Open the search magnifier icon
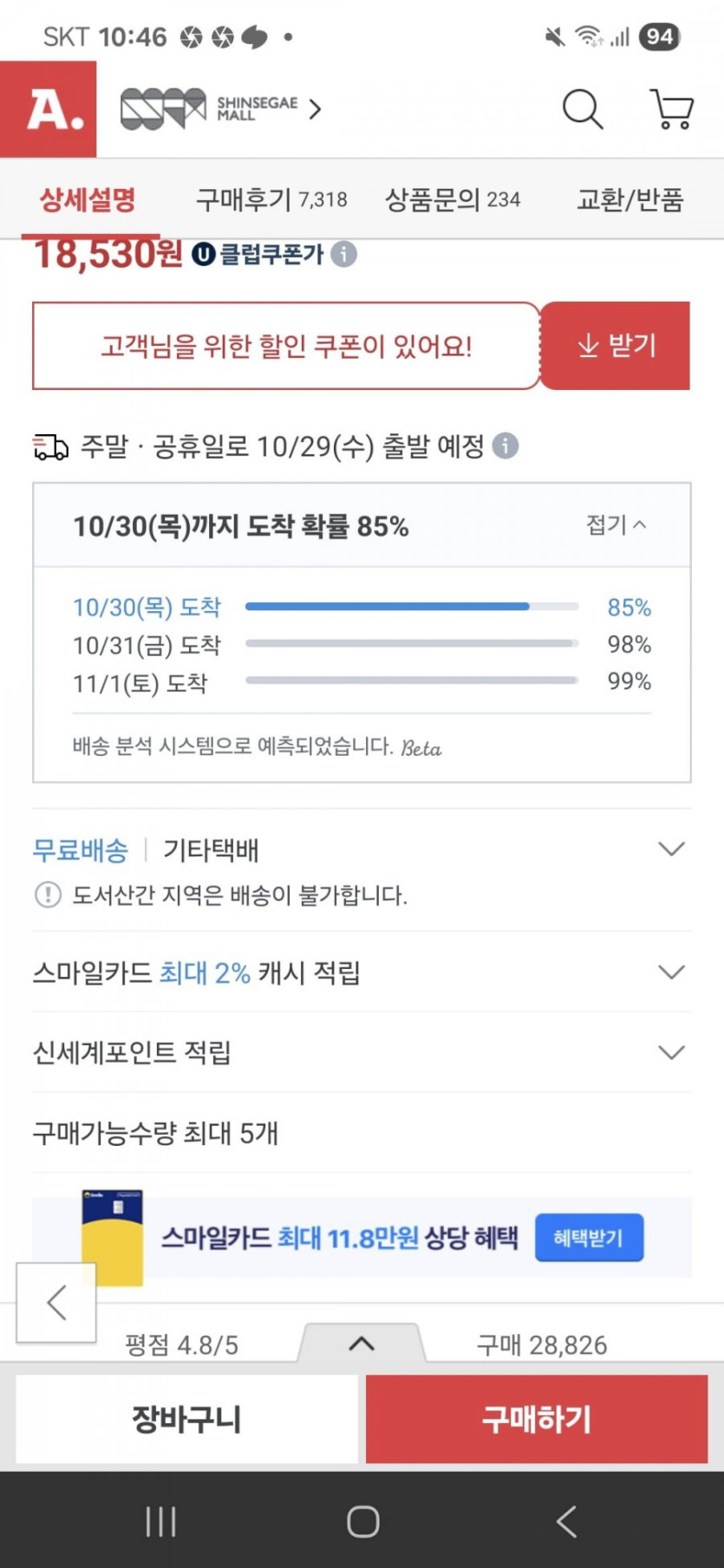This screenshot has width=724, height=1568. [x=582, y=109]
